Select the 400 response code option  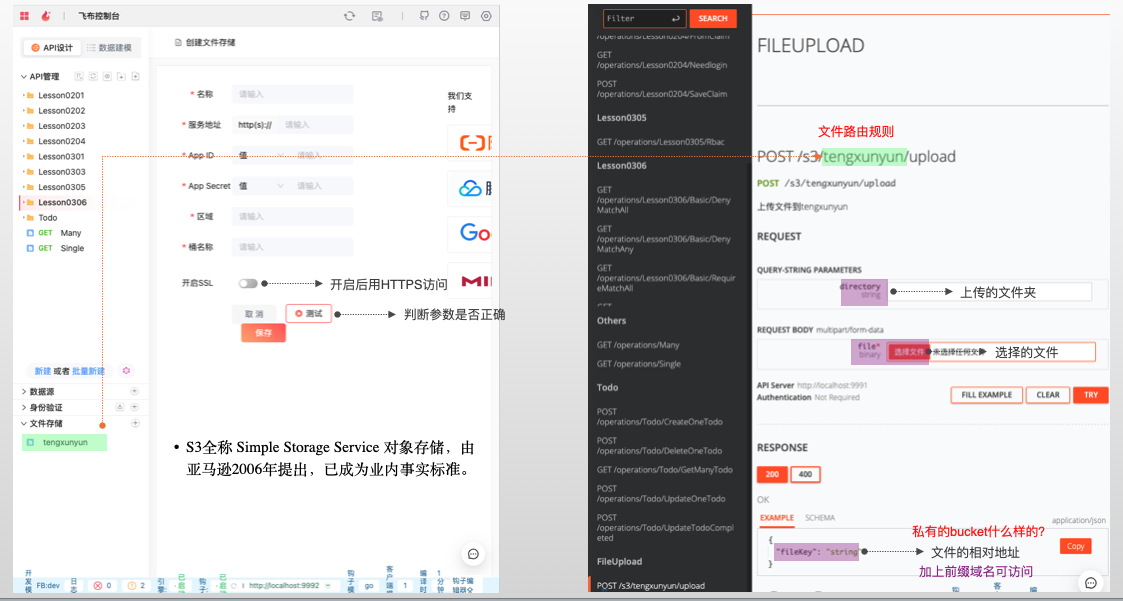point(805,475)
